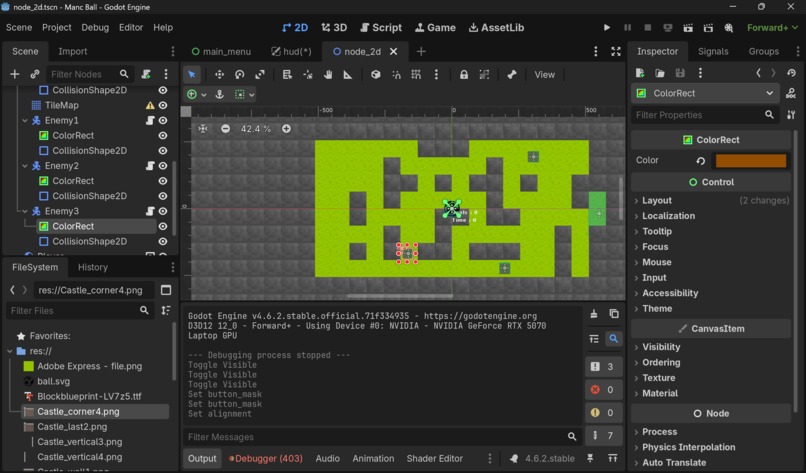
Task: Zoom in the 2D viewport
Action: [286, 129]
